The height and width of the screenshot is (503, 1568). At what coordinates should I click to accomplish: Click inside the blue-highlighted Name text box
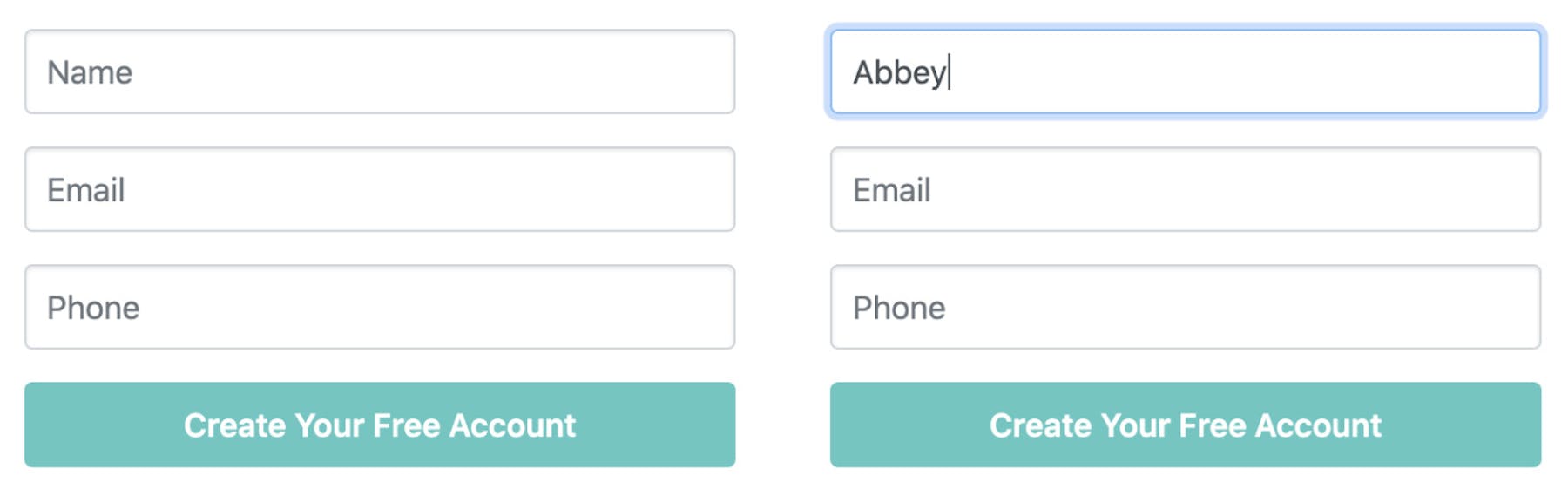click(1185, 71)
